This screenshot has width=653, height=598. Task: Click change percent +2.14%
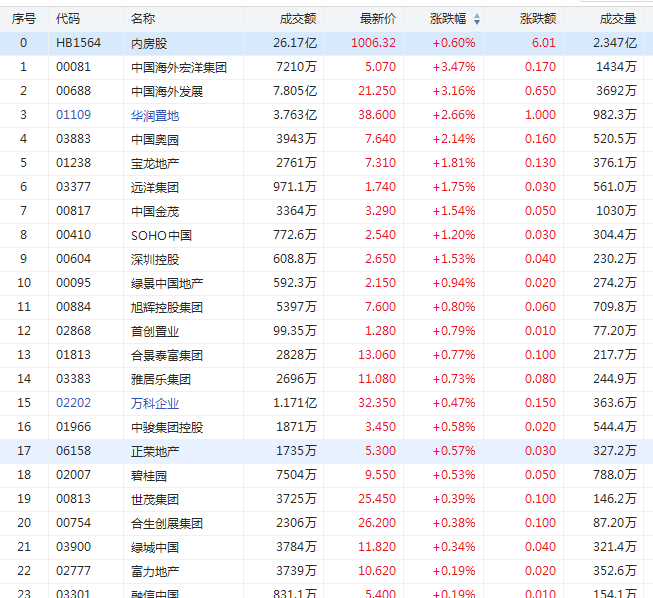[454, 139]
